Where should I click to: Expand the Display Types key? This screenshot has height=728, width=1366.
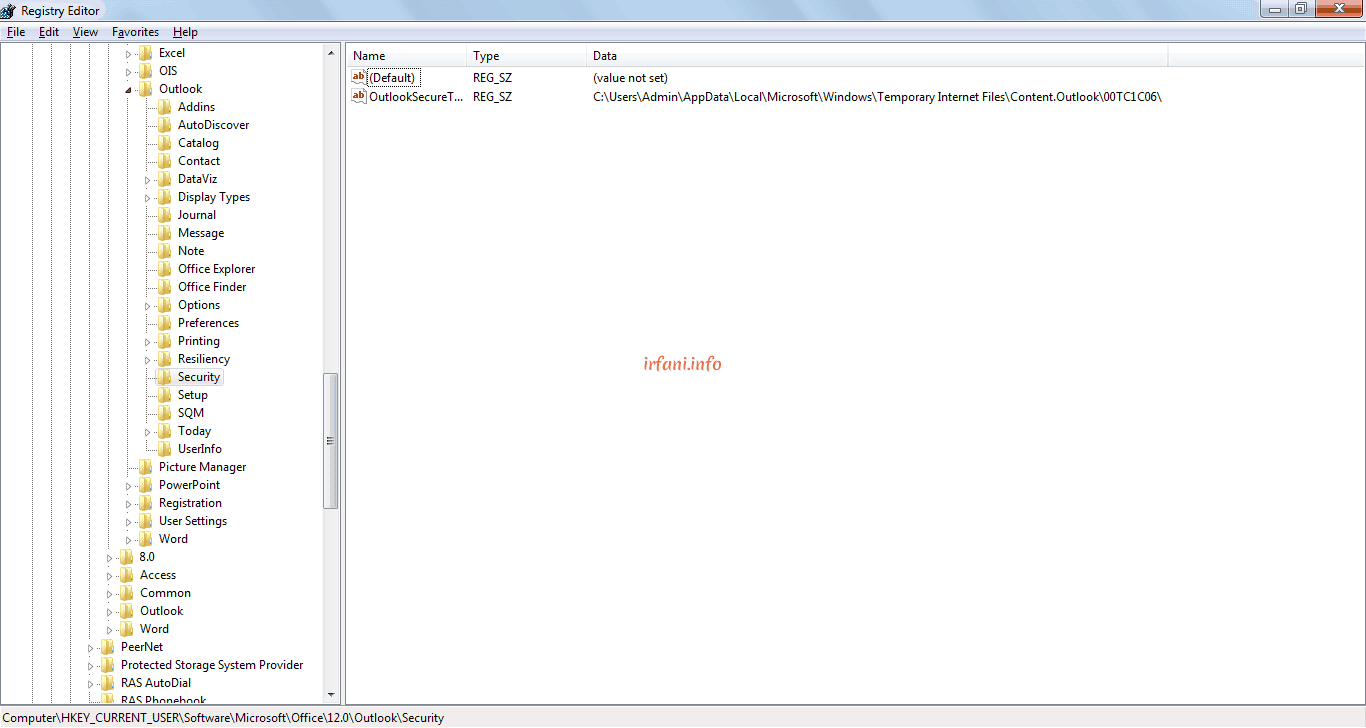coord(148,197)
